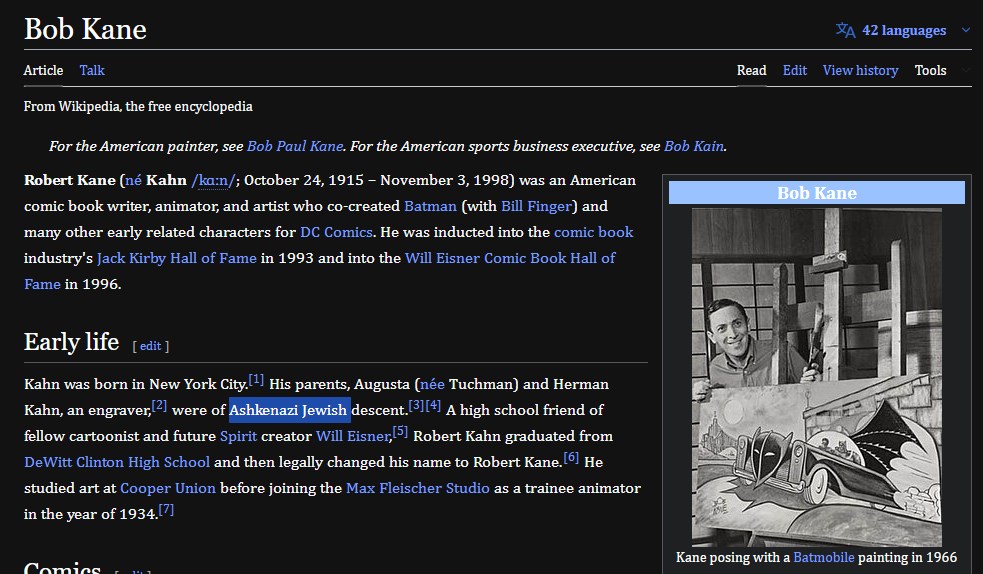Viewport: 983px width, 574px height.
Task: Open Will Eisner Comic Book Hall of Fame link
Action: click(x=510, y=258)
